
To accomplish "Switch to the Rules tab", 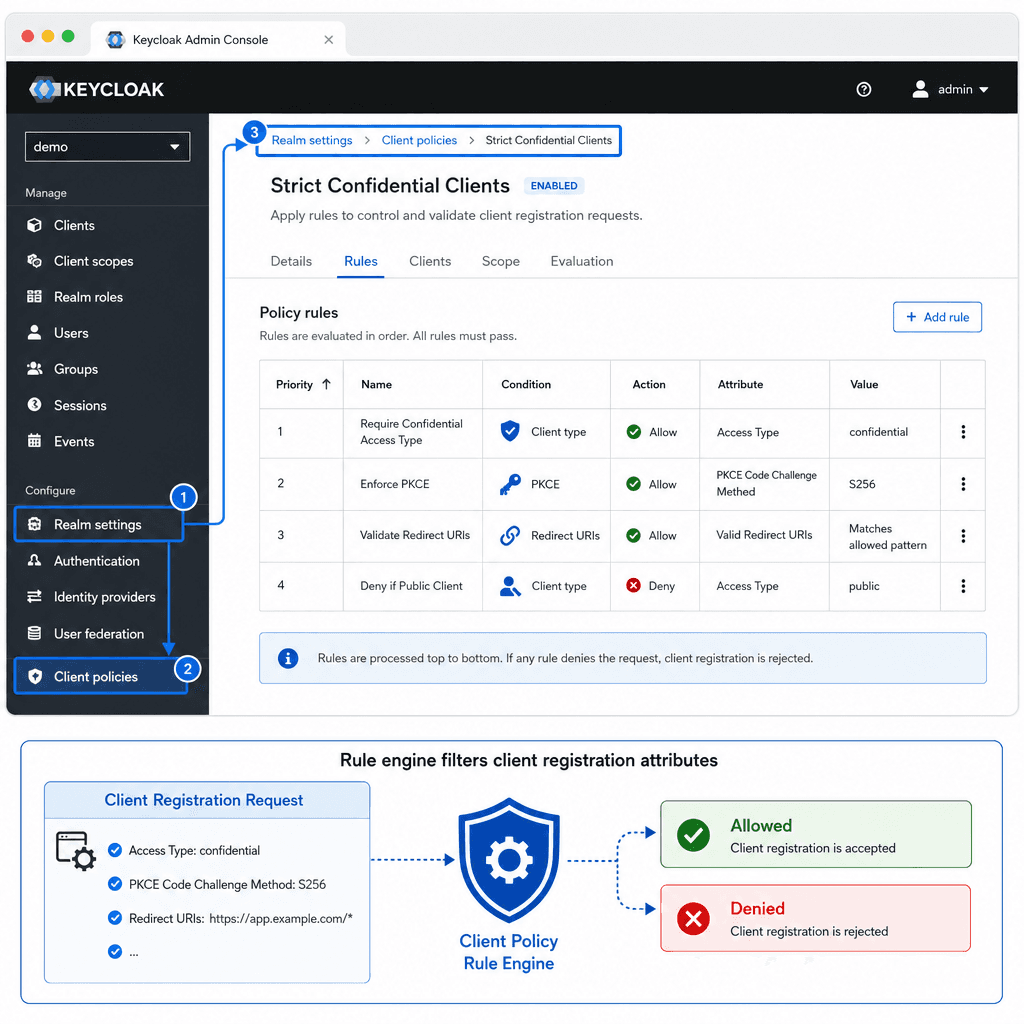I will [x=360, y=261].
